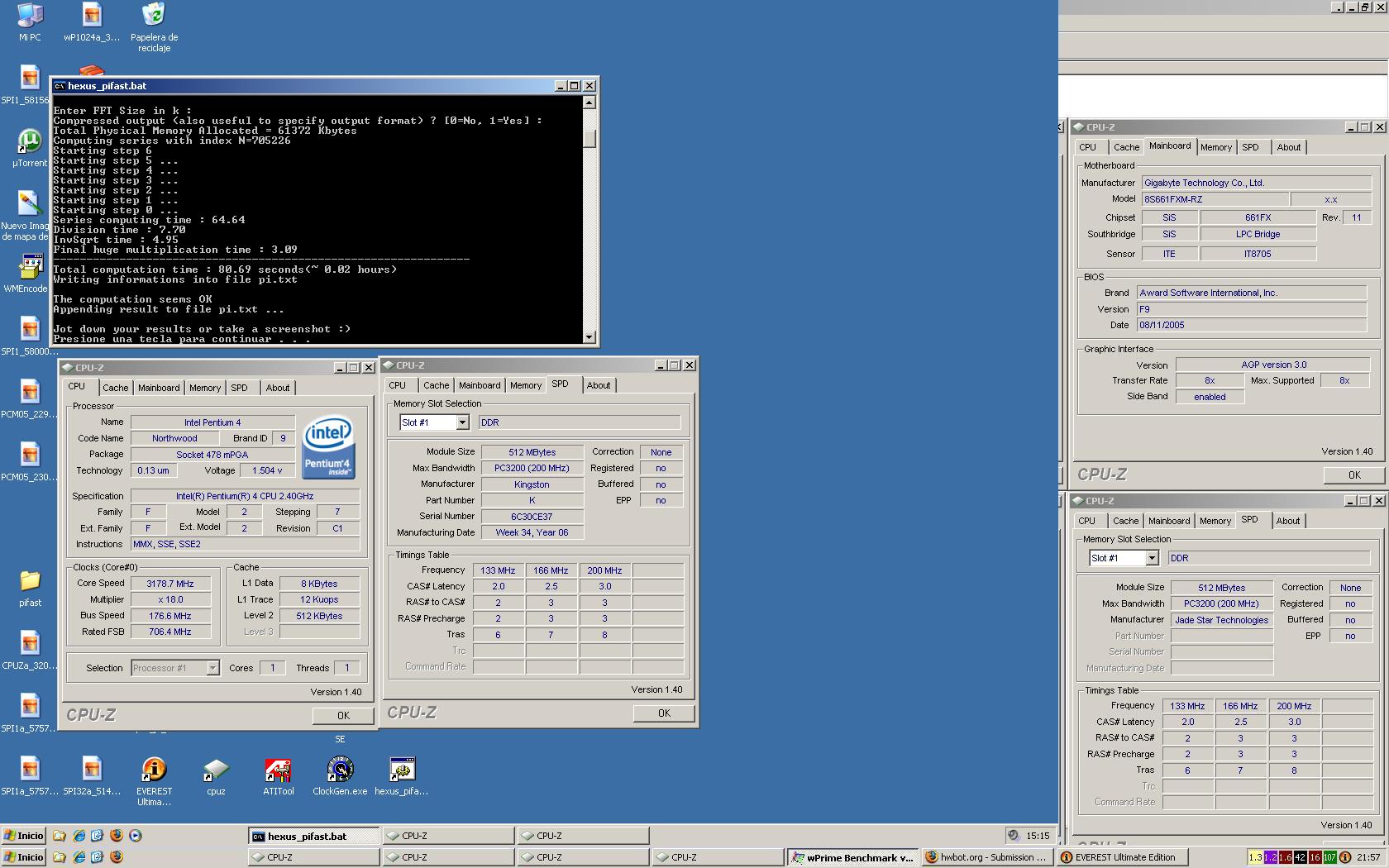Image resolution: width=1389 pixels, height=868 pixels.
Task: Click scroll-down arrow in hexus_pifast console
Action: (589, 336)
